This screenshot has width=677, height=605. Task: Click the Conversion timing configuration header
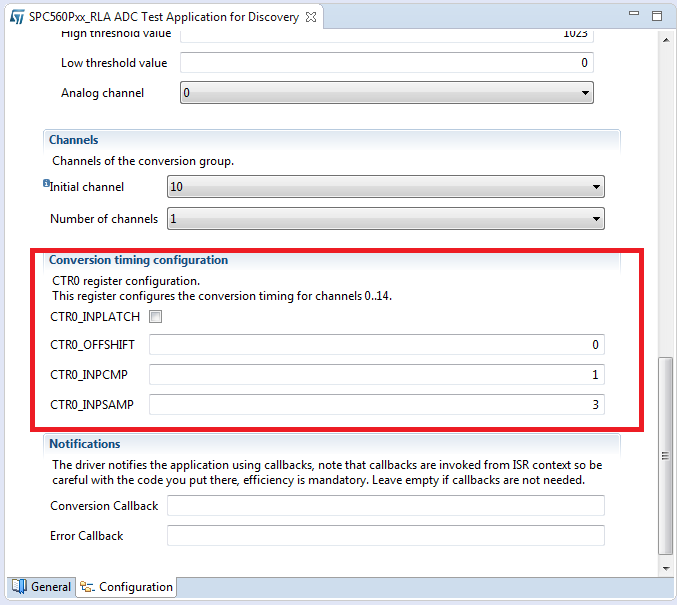138,260
